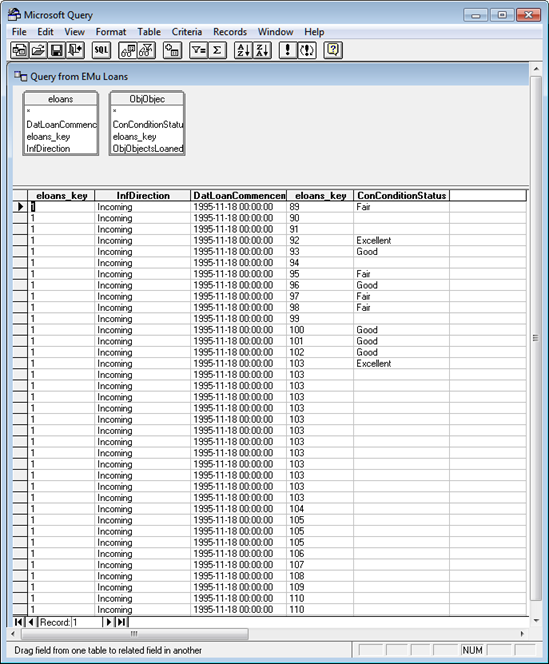Click the Return Data icon
The image size is (549, 664).
[75, 50]
